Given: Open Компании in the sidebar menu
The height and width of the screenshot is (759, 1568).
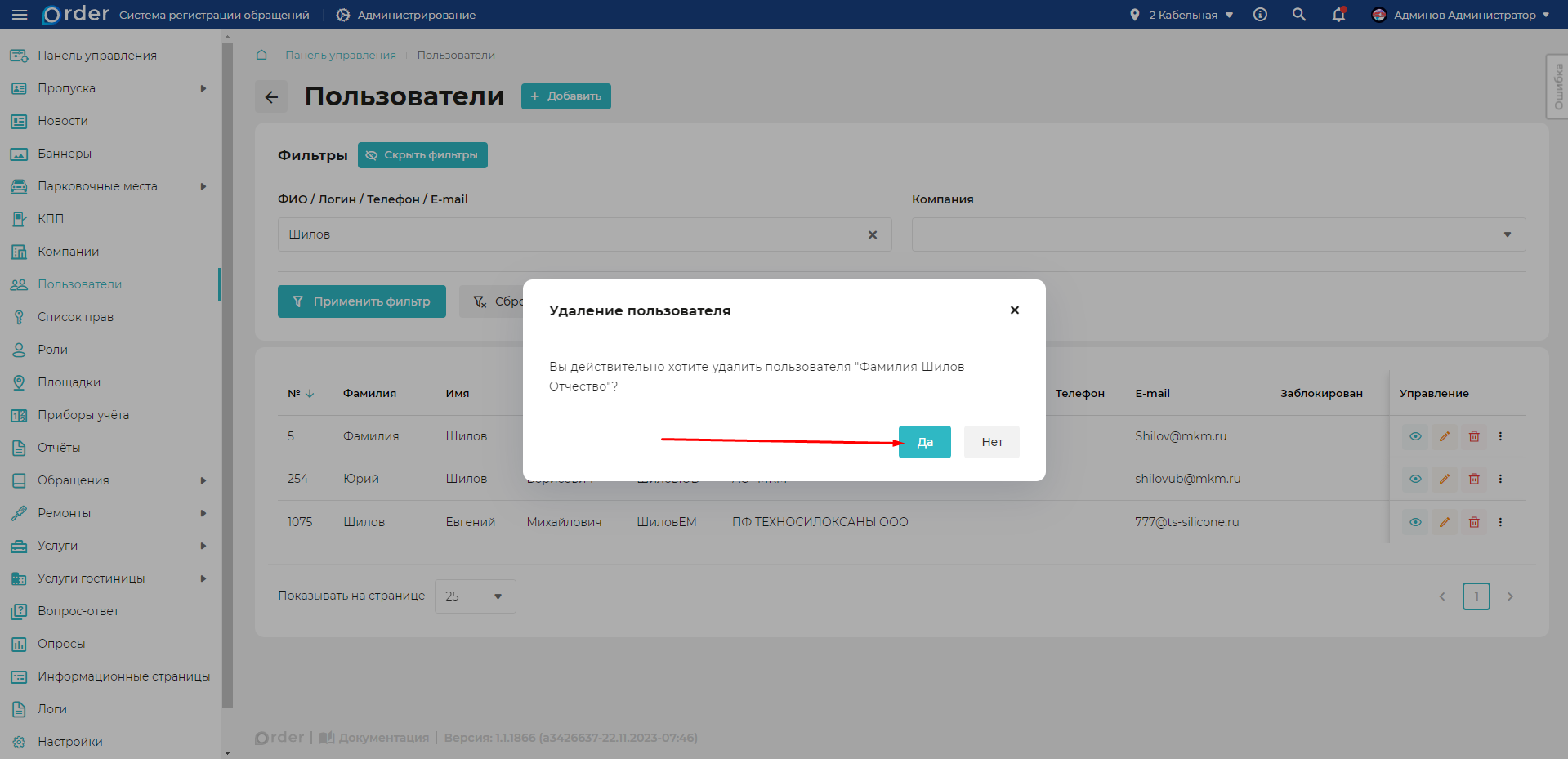Looking at the screenshot, I should 68,252.
